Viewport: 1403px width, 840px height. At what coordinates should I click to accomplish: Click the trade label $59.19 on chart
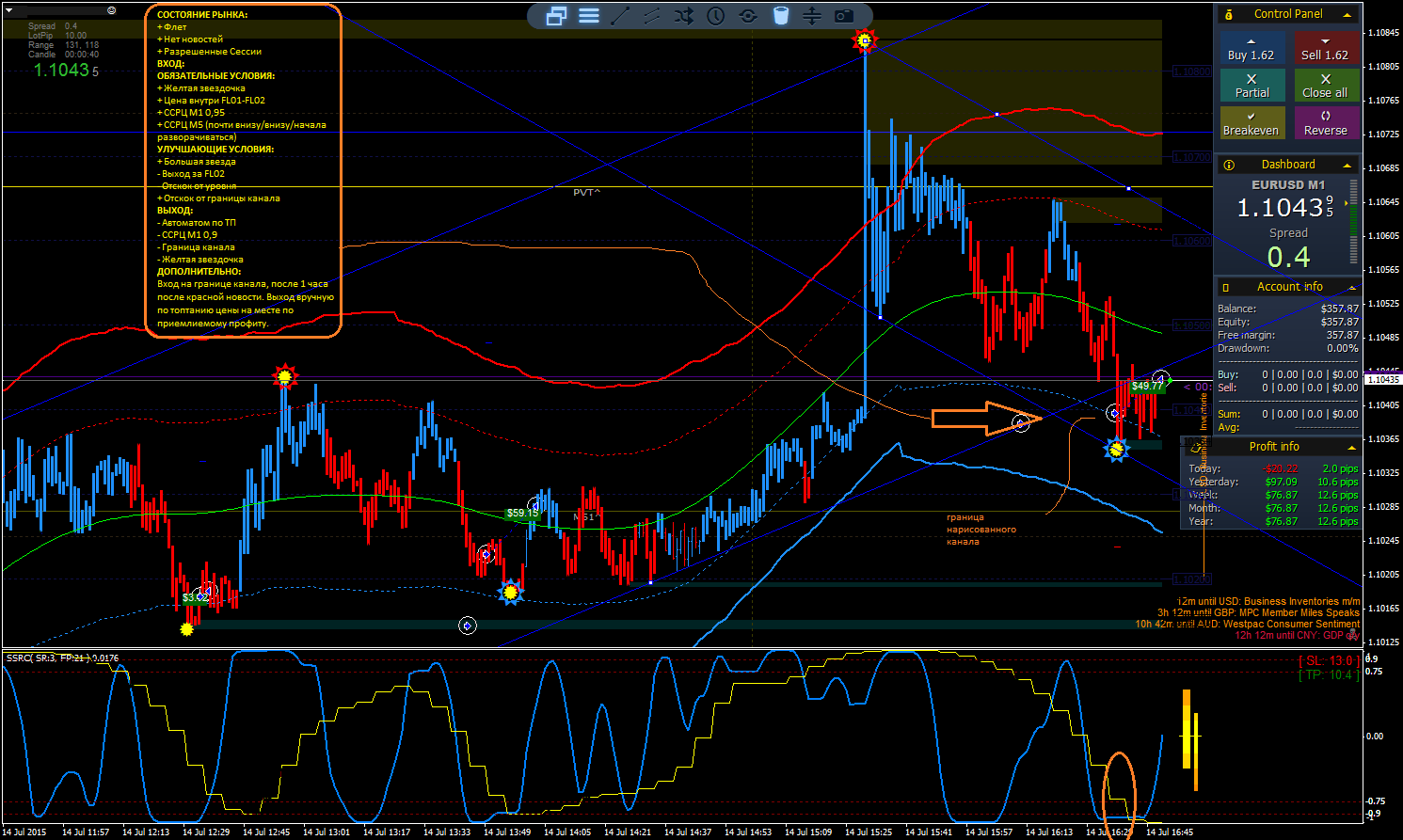(522, 514)
